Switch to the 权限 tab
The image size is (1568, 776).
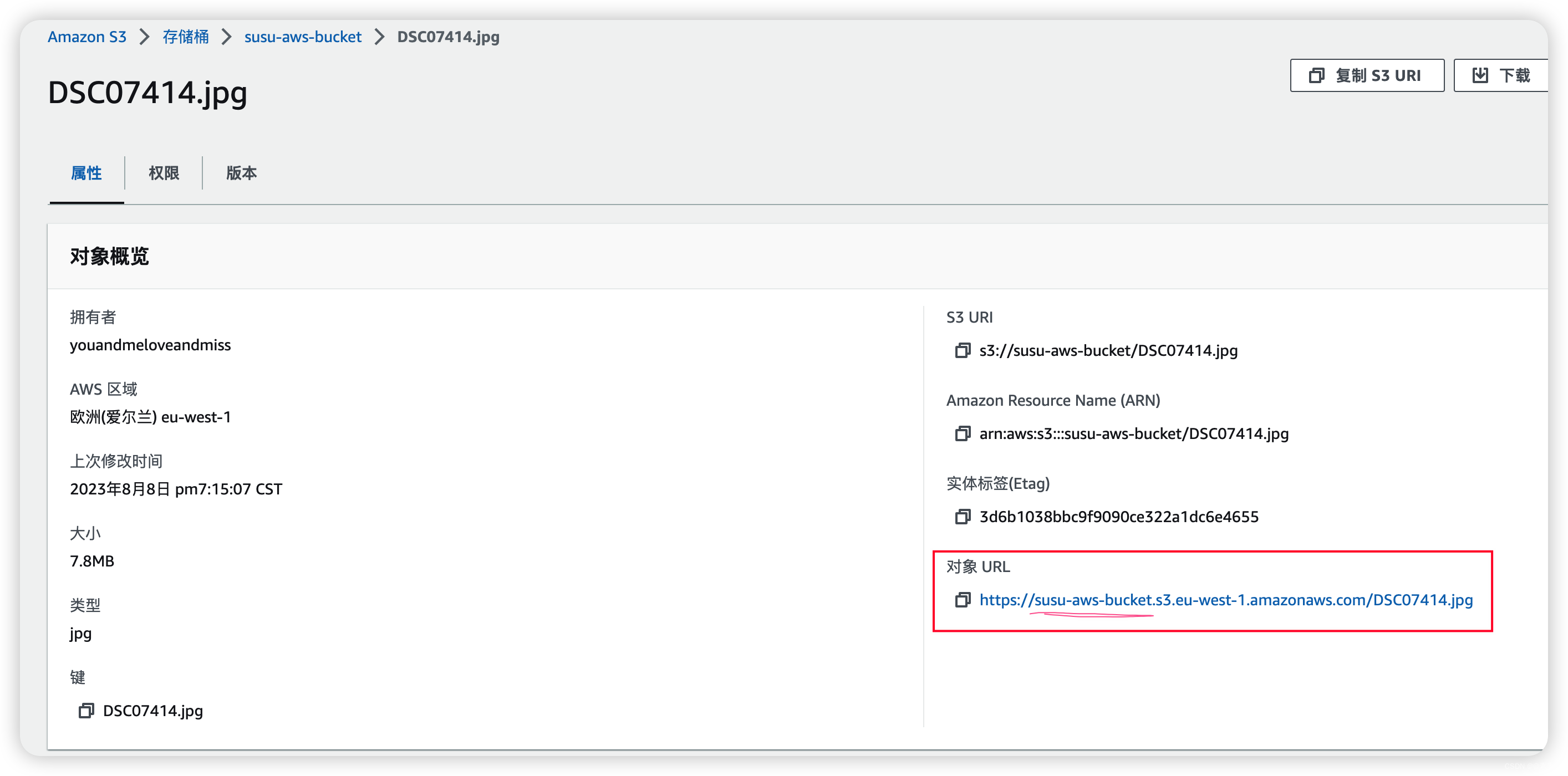click(164, 173)
